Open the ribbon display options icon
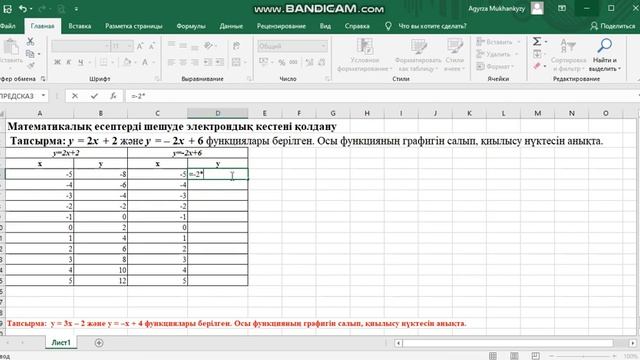This screenshot has width=640, height=360. click(562, 9)
